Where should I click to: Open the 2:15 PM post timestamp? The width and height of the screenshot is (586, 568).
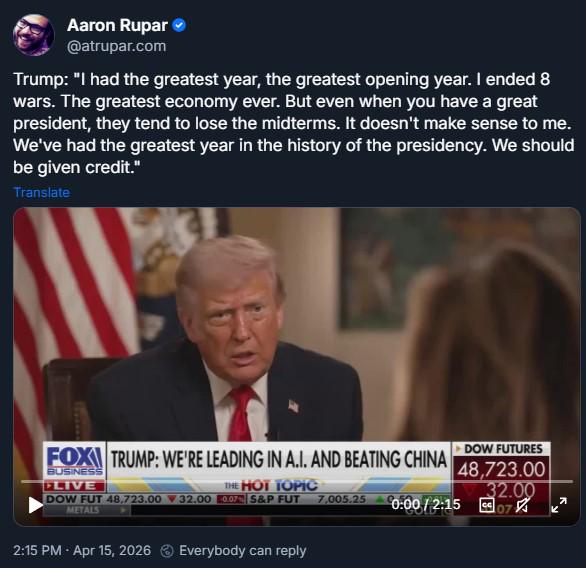coord(37,550)
